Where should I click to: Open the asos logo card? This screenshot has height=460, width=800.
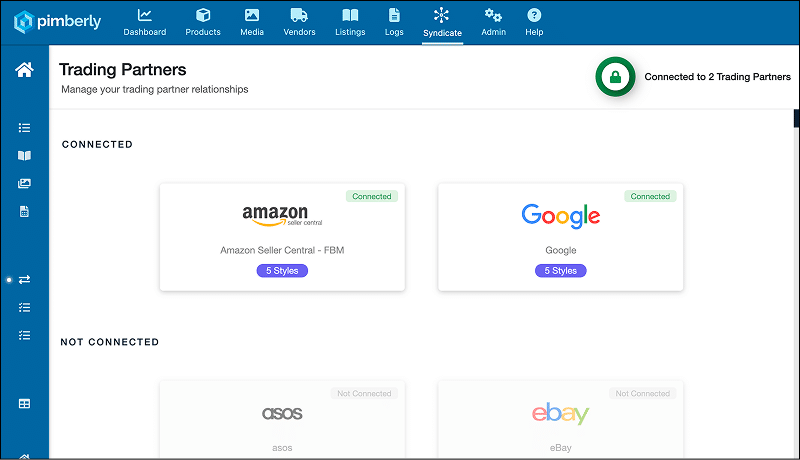[282, 419]
